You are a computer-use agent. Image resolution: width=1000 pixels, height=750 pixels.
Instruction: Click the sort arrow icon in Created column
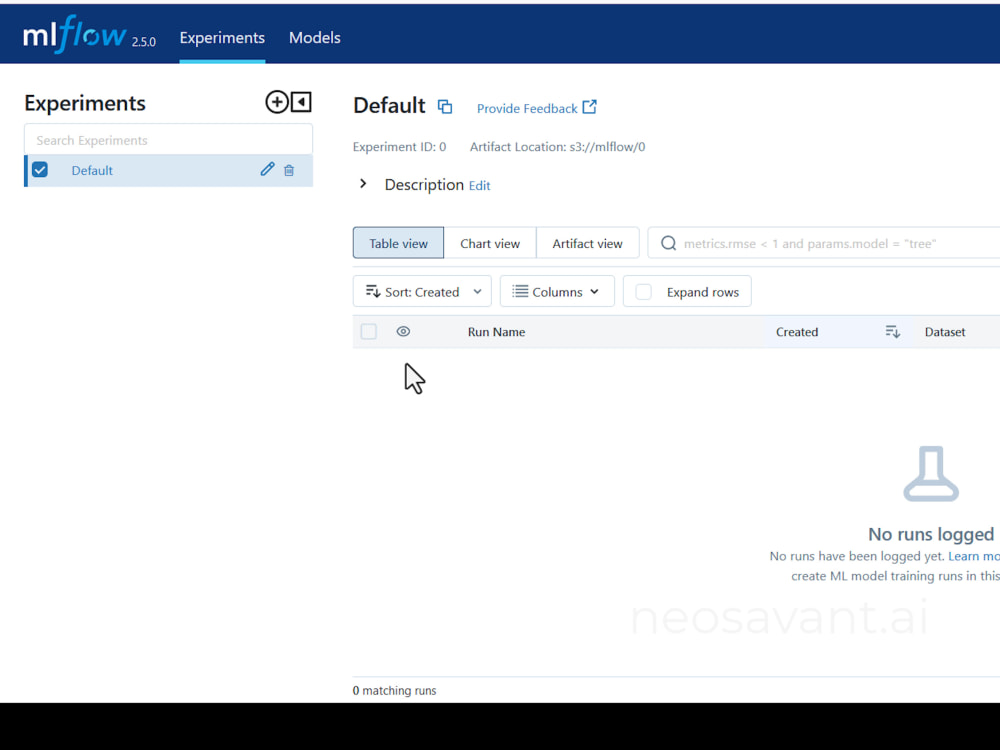coord(892,332)
